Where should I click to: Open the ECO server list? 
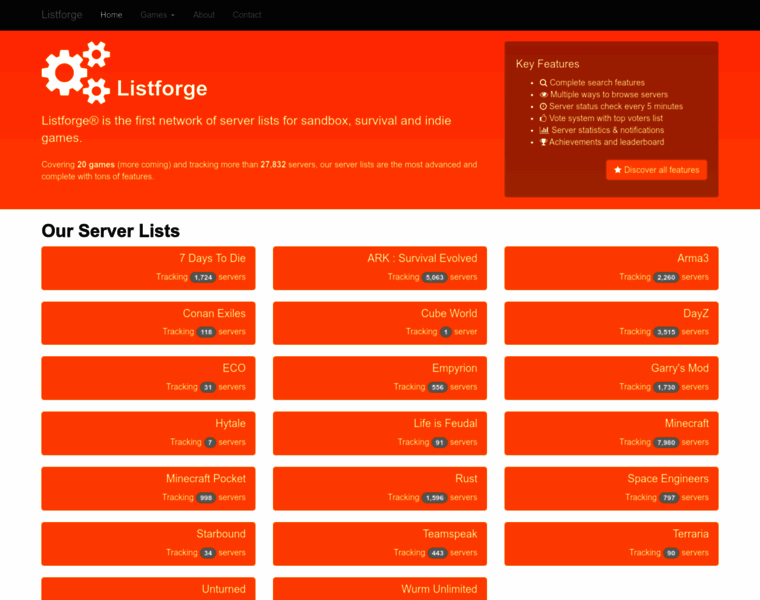[x=148, y=378]
